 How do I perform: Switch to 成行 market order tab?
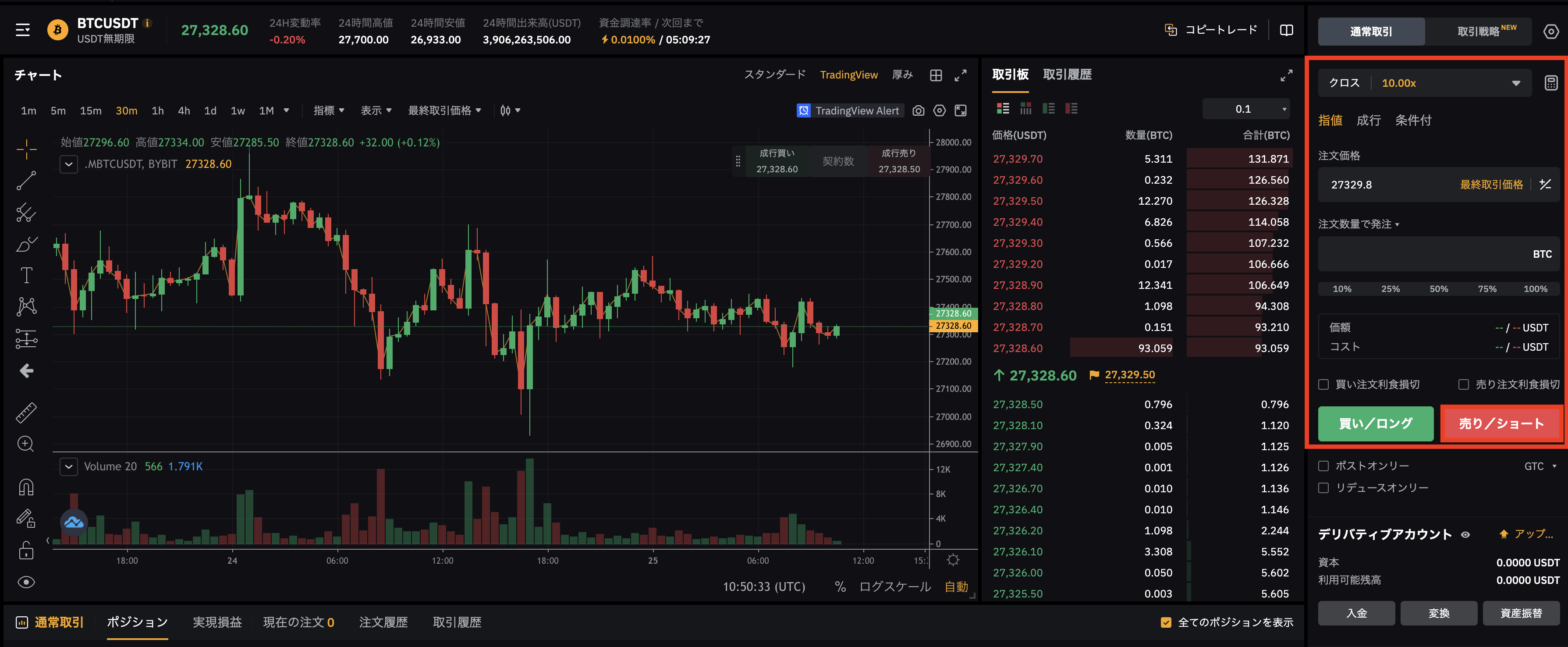[x=1368, y=121]
